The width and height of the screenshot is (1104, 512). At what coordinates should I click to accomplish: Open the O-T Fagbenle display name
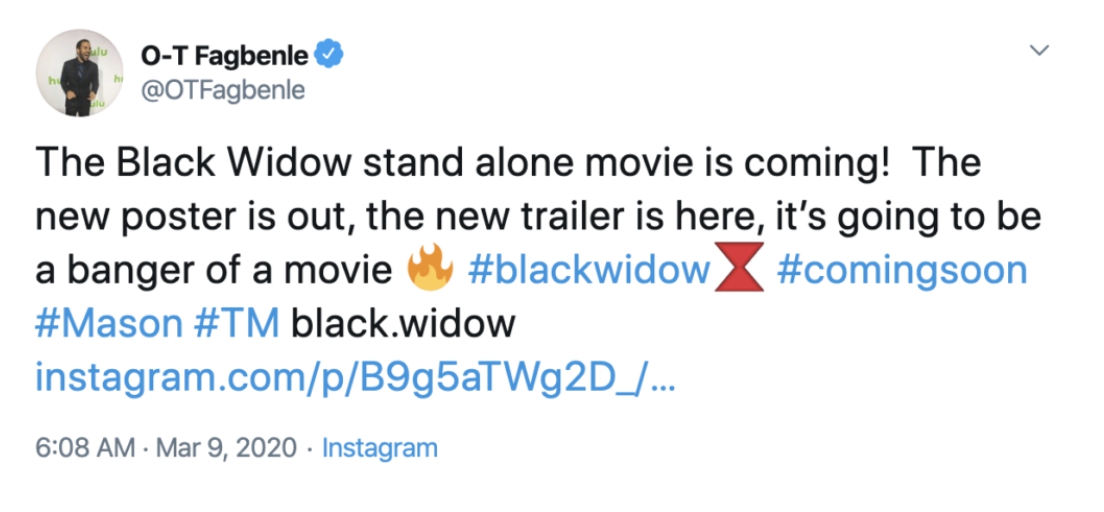(222, 55)
